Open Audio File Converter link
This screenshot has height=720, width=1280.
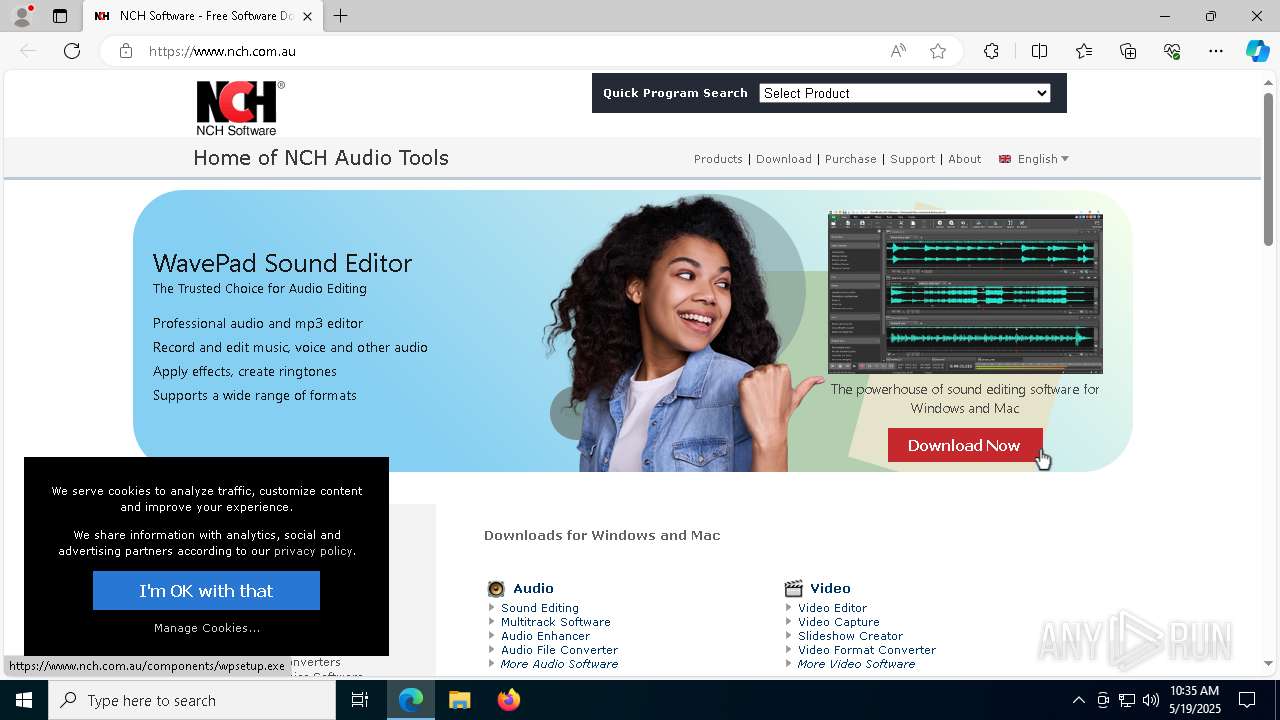click(560, 650)
